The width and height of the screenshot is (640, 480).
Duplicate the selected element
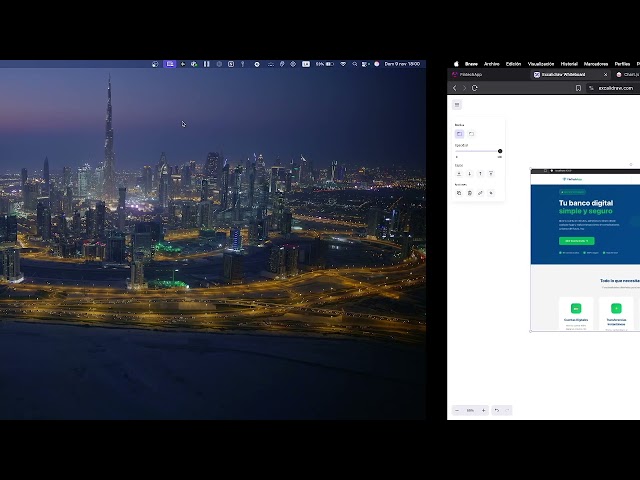(459, 193)
